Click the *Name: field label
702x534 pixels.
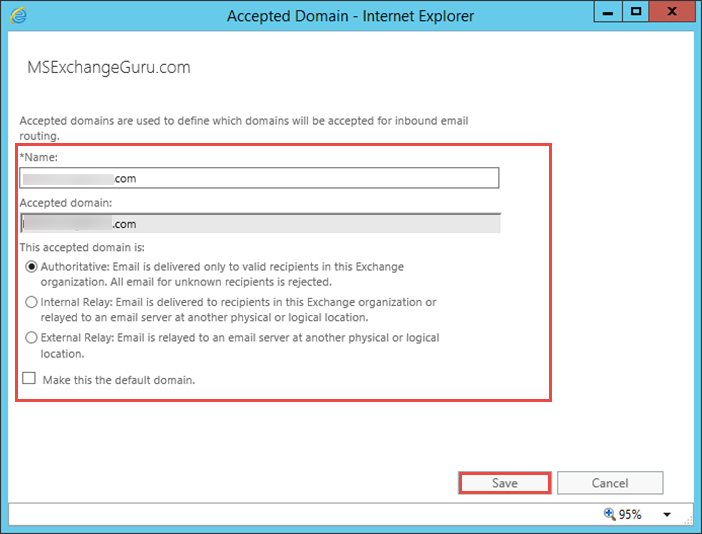tap(40, 158)
